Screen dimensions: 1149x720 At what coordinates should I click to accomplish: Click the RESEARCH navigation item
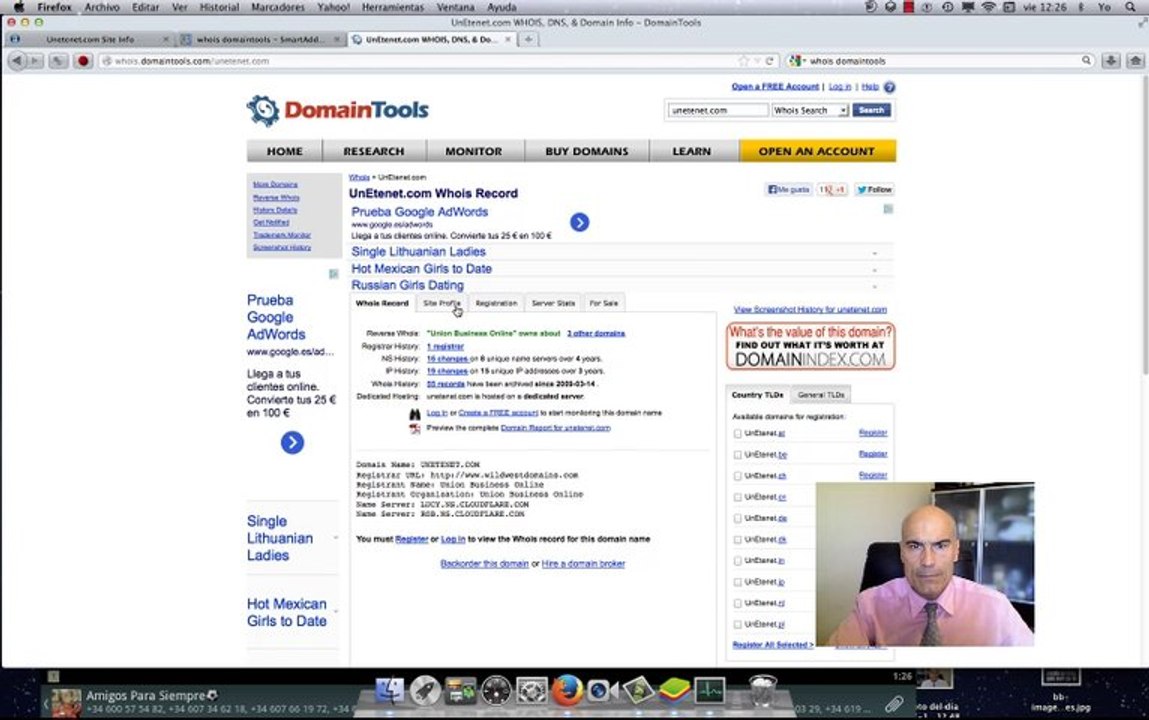click(x=374, y=151)
